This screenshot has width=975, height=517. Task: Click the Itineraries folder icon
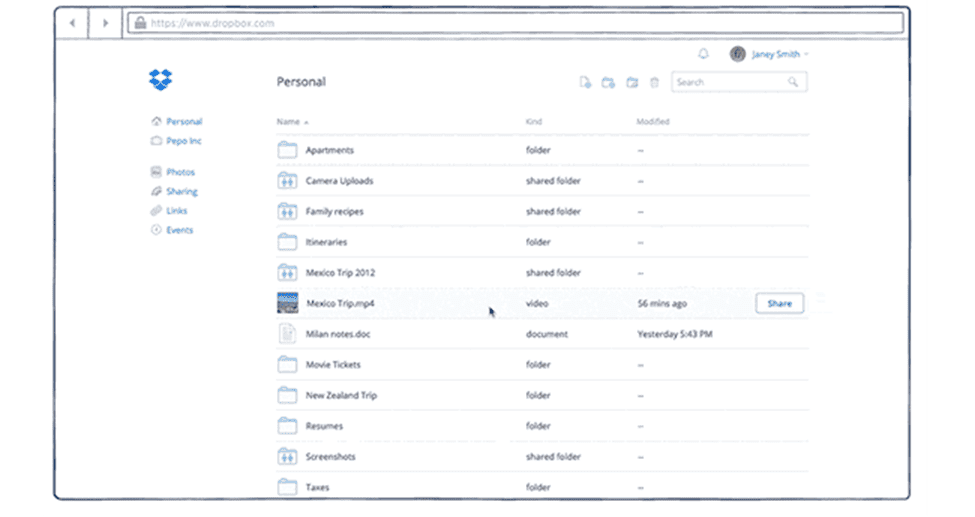click(x=287, y=241)
